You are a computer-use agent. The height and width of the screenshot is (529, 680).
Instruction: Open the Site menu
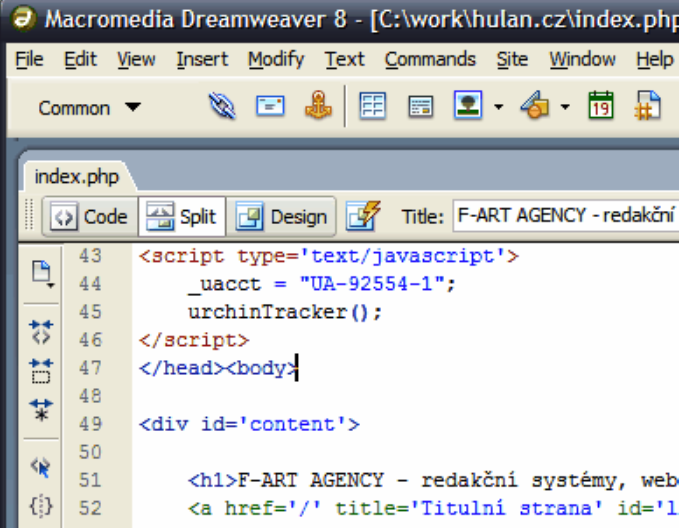(512, 59)
